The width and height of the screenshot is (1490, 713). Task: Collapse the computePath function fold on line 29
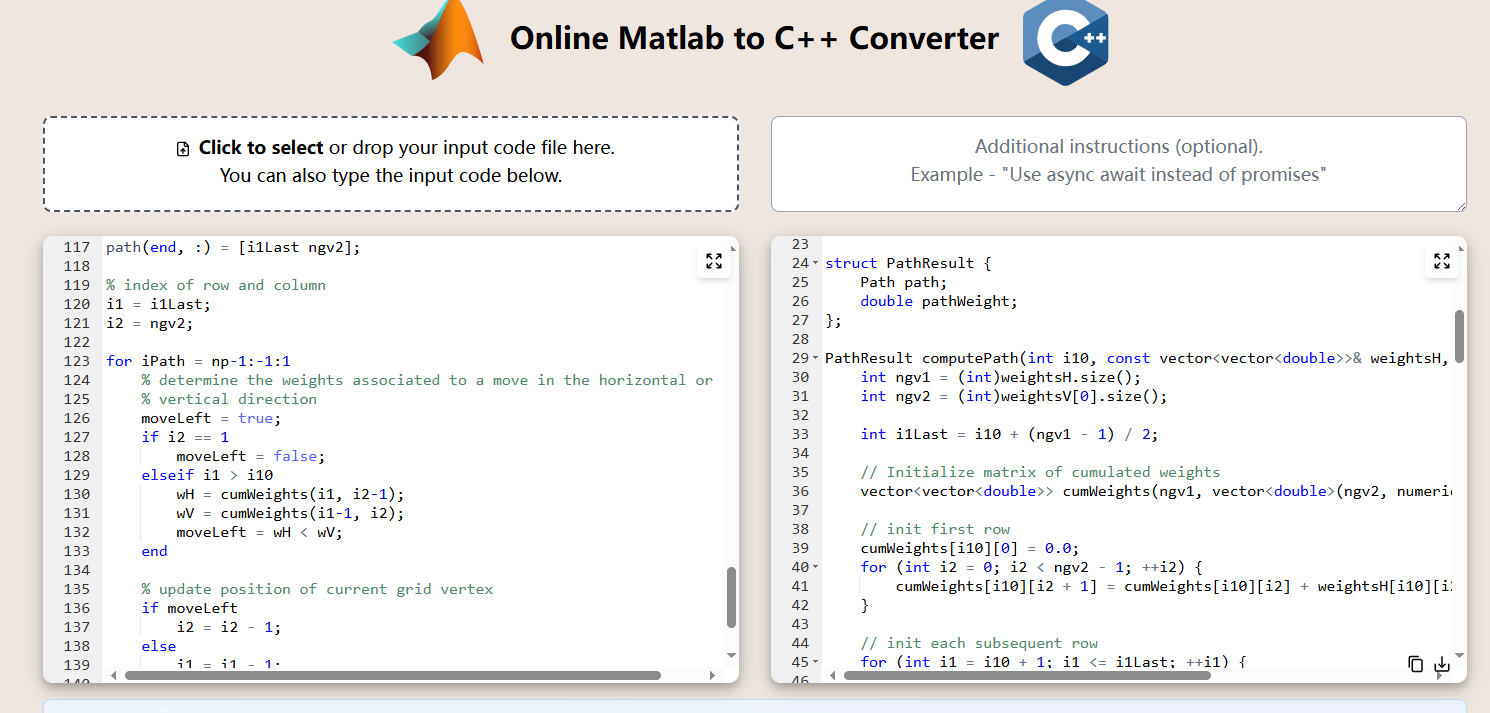tap(816, 359)
